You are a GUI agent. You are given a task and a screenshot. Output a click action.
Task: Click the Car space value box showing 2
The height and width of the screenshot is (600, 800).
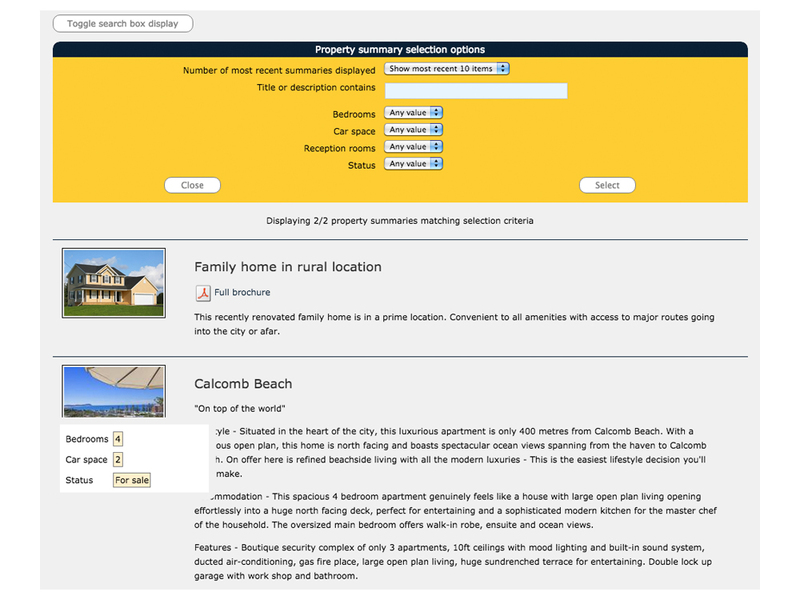click(x=118, y=460)
